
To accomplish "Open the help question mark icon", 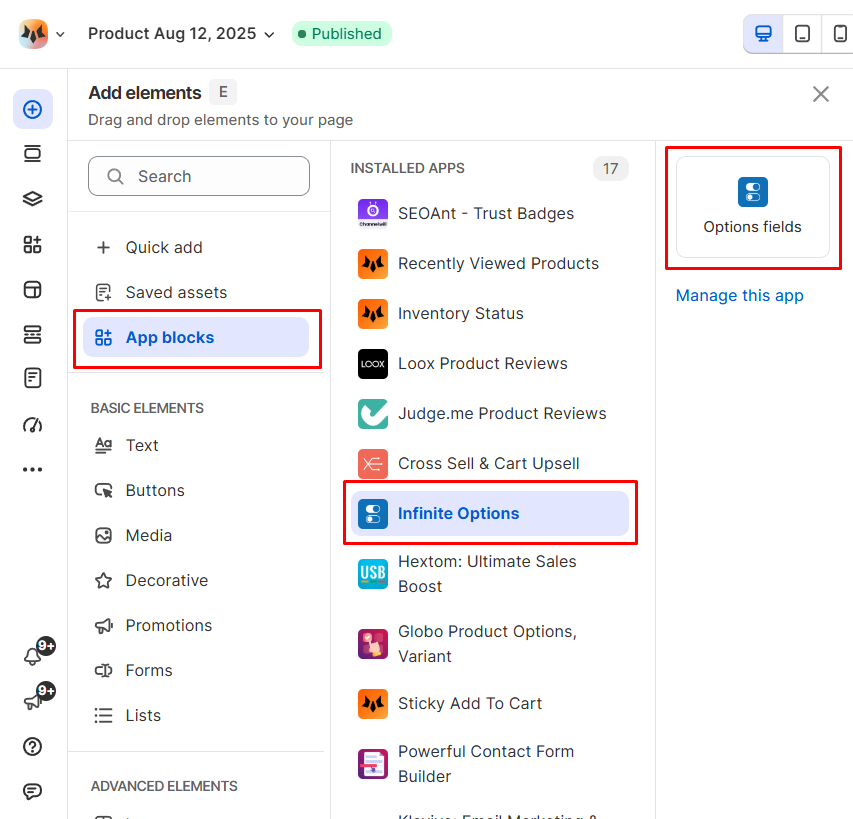I will [33, 746].
